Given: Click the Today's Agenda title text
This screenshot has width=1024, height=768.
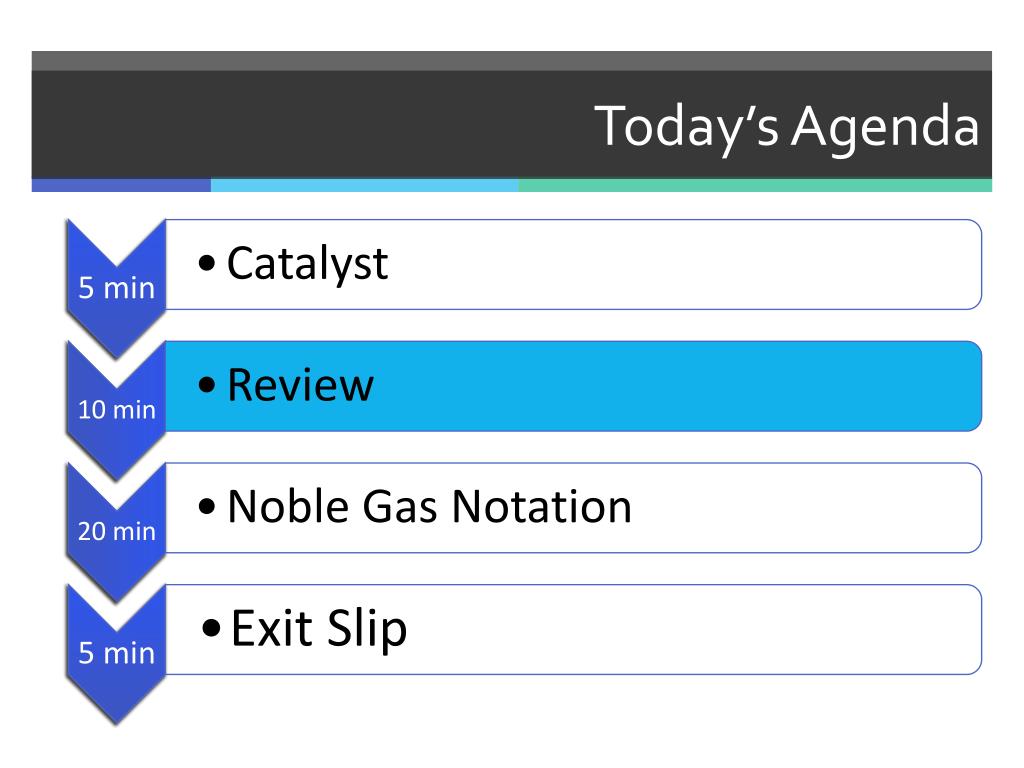Looking at the screenshot, I should [787, 127].
